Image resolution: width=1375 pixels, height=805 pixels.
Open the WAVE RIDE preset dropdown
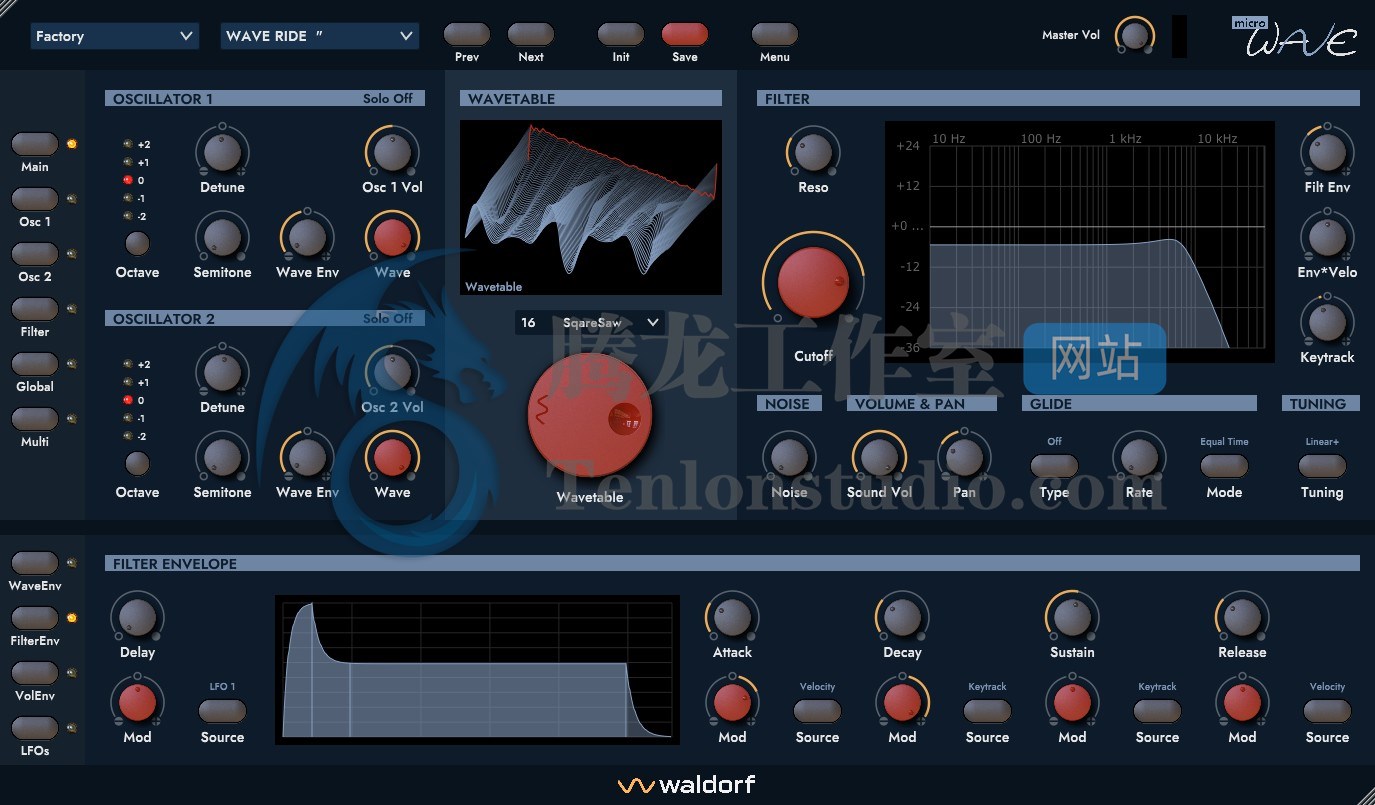click(319, 36)
